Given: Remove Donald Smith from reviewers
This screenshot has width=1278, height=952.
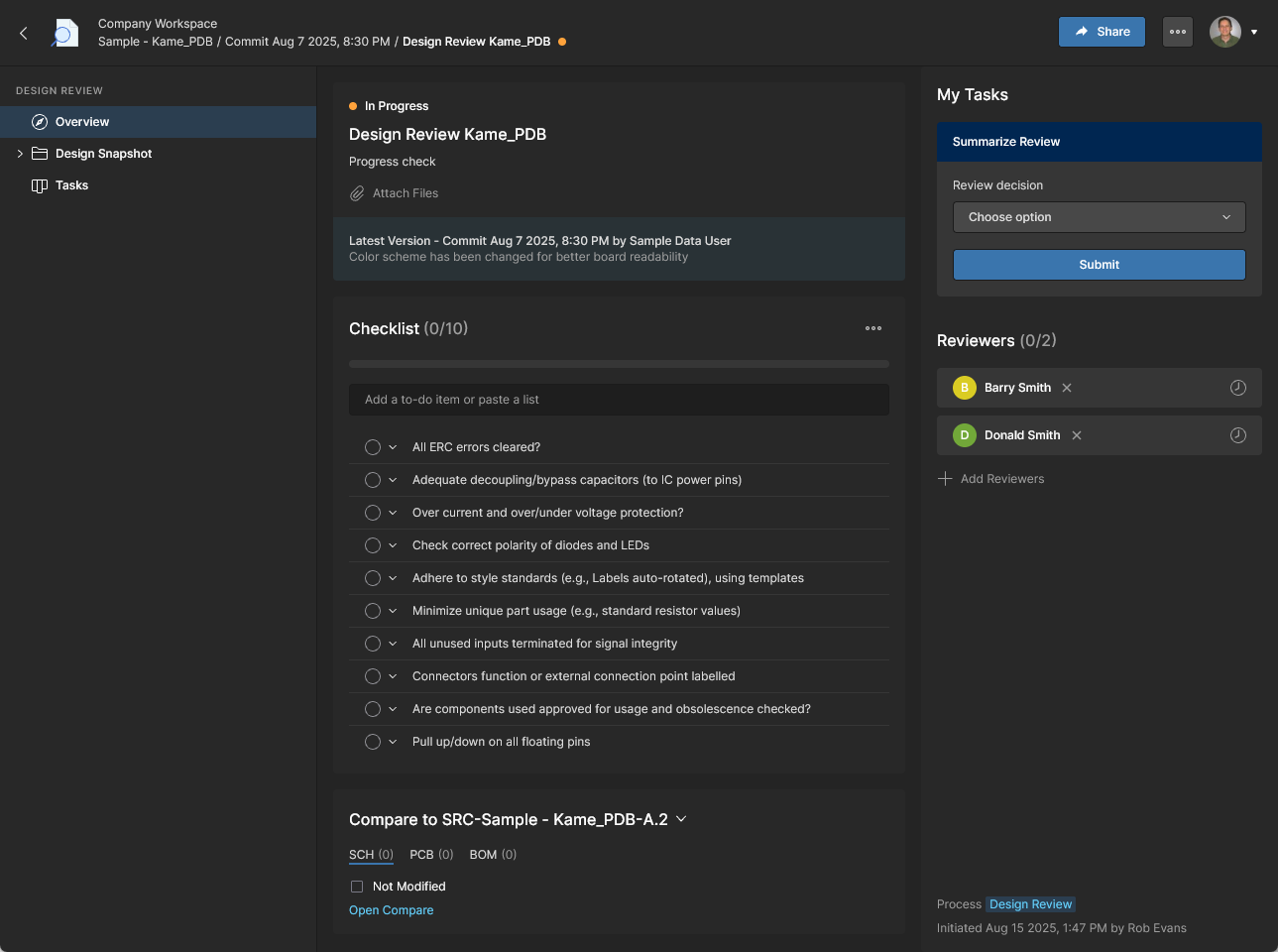Looking at the screenshot, I should (1077, 435).
